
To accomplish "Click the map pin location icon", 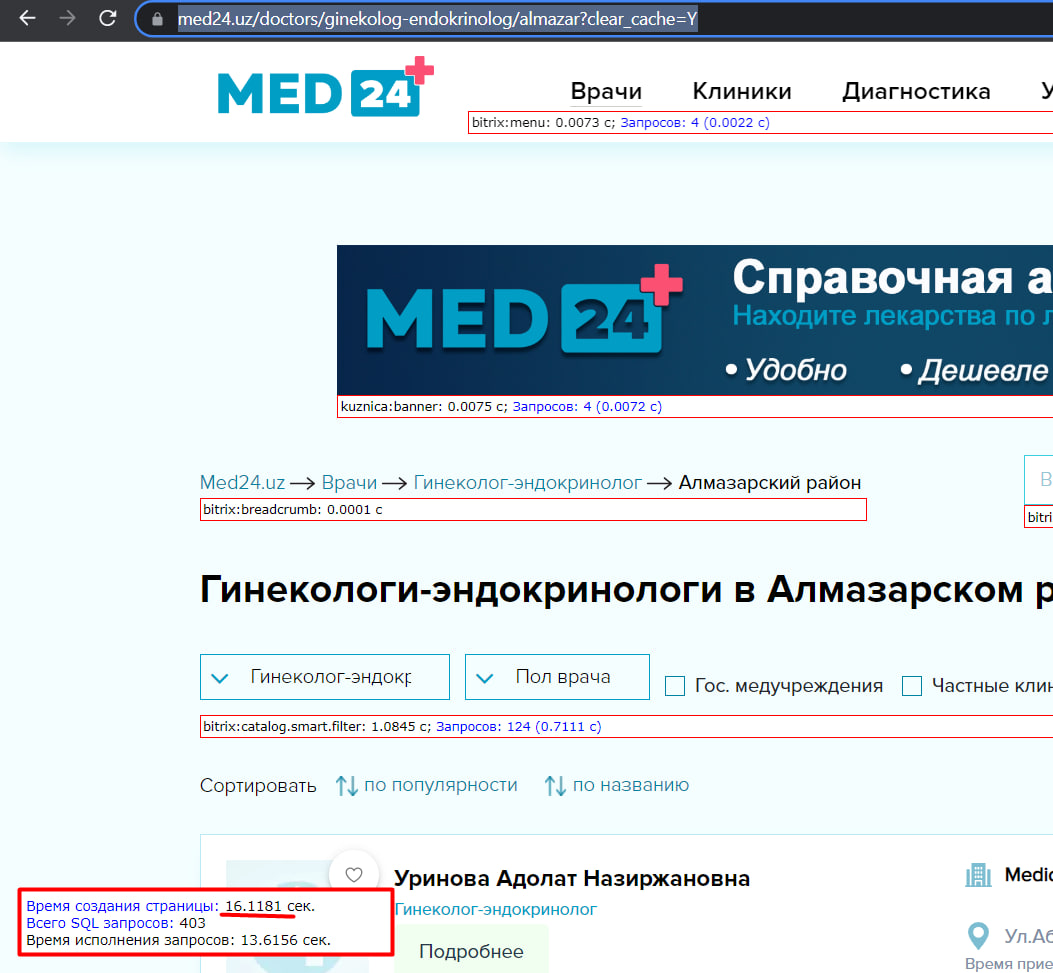I will 978,935.
